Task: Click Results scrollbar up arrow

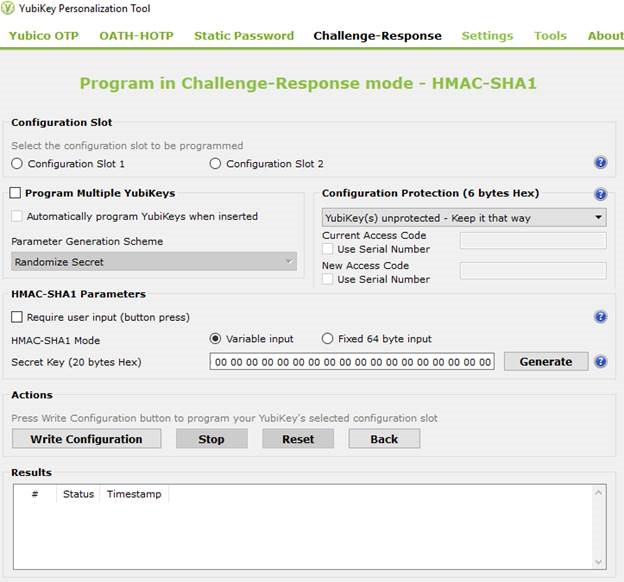Action: (598, 493)
